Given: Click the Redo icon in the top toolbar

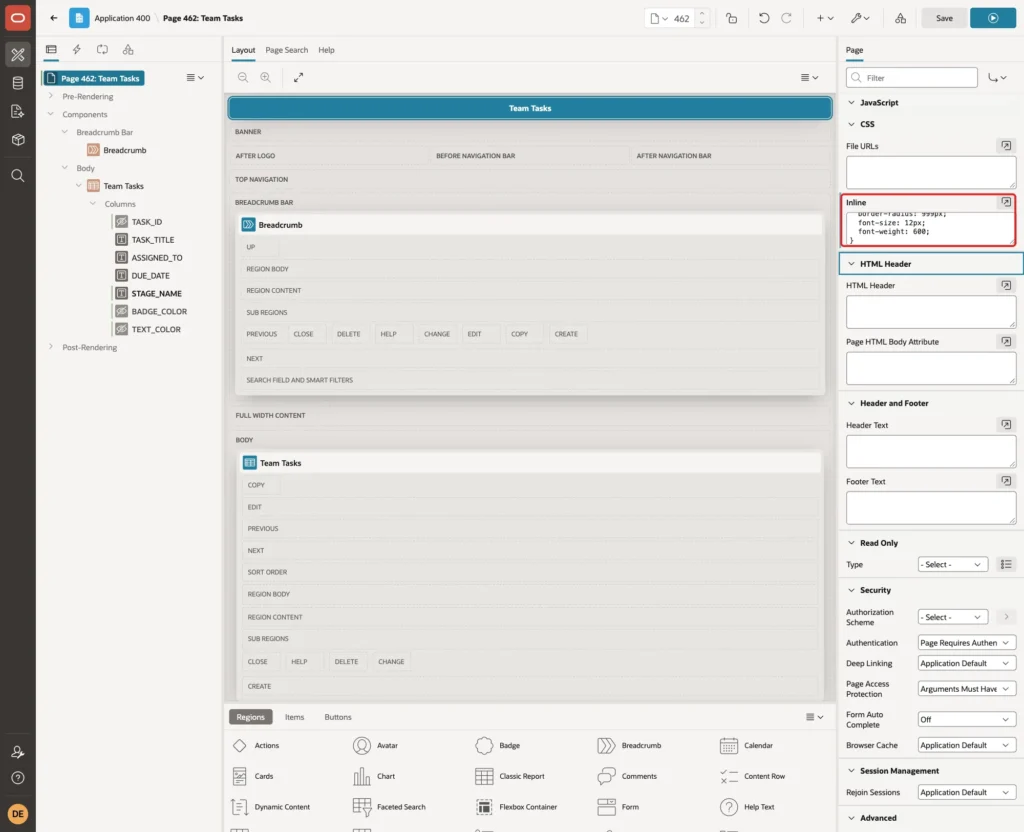Looking at the screenshot, I should pos(786,18).
